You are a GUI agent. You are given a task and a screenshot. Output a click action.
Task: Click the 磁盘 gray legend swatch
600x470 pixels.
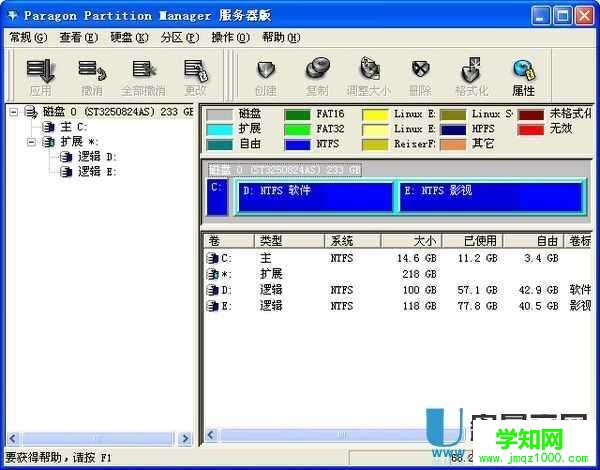click(x=219, y=114)
